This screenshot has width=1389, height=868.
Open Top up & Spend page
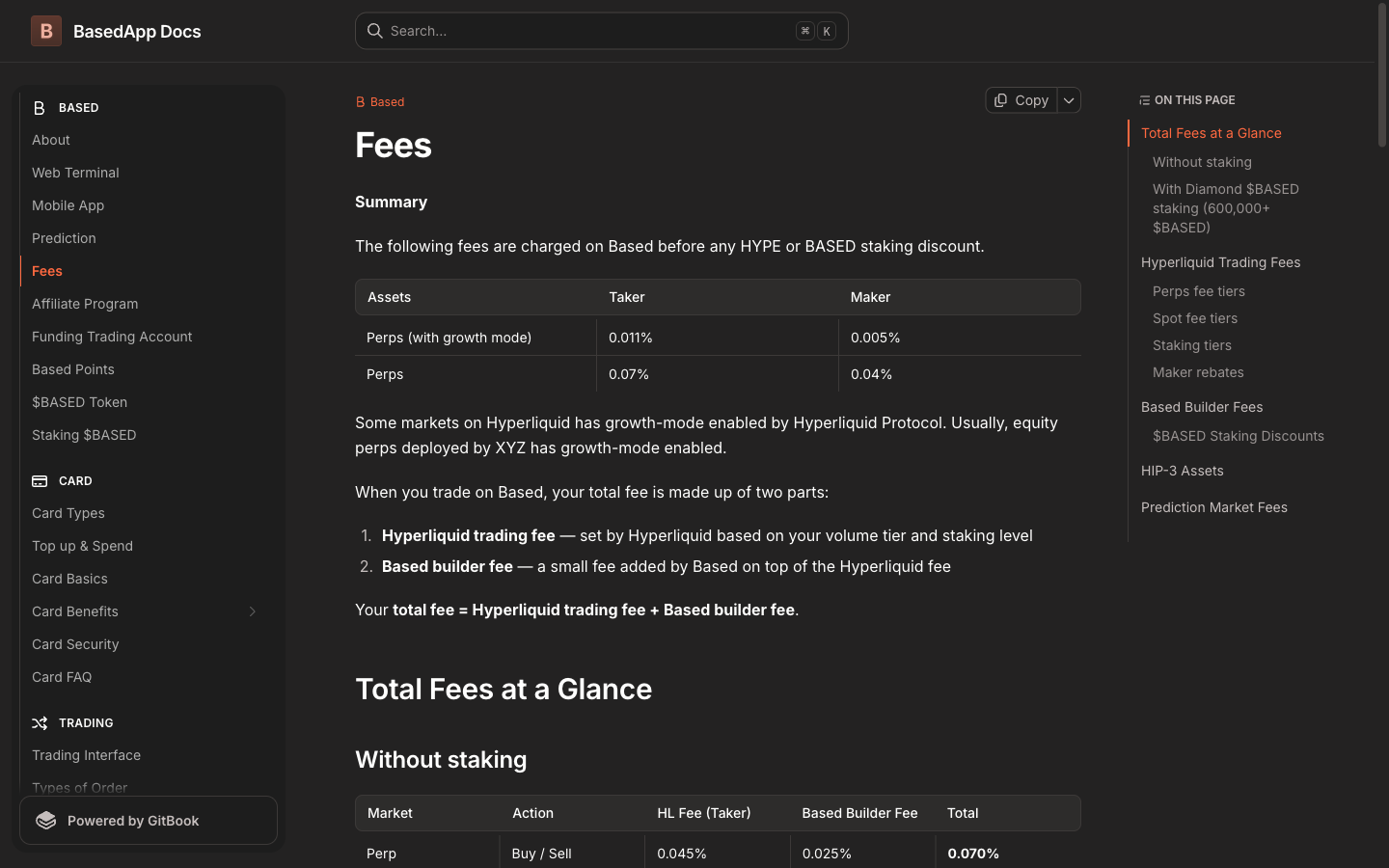(x=149, y=546)
